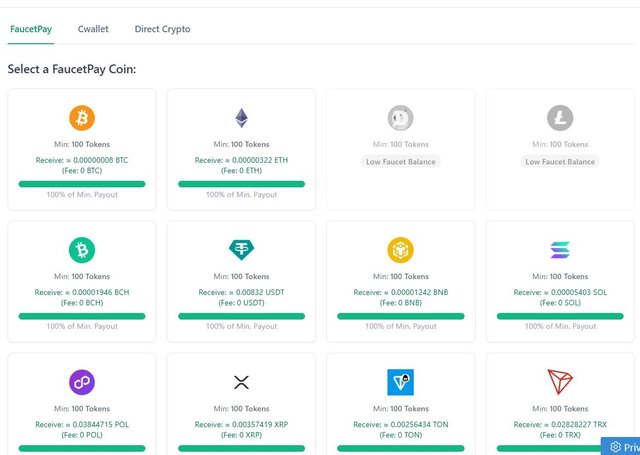Viewport: 640px width, 455px height.
Task: Click the BTC minimum payout progress bar
Action: 82,184
